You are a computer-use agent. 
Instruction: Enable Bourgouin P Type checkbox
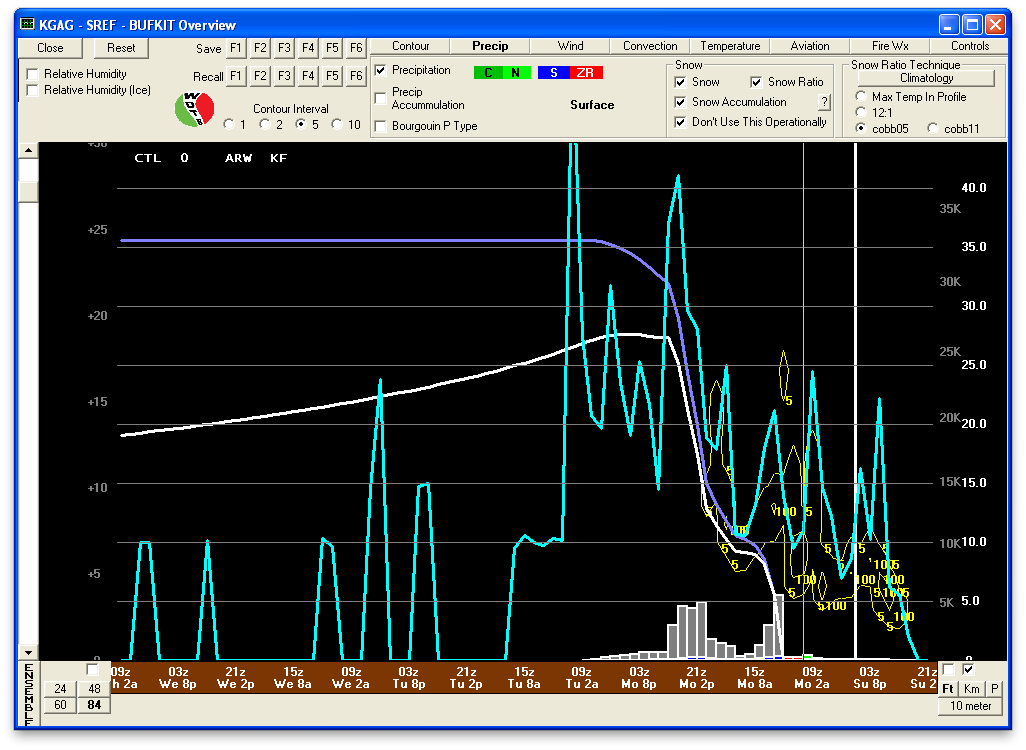(380, 126)
